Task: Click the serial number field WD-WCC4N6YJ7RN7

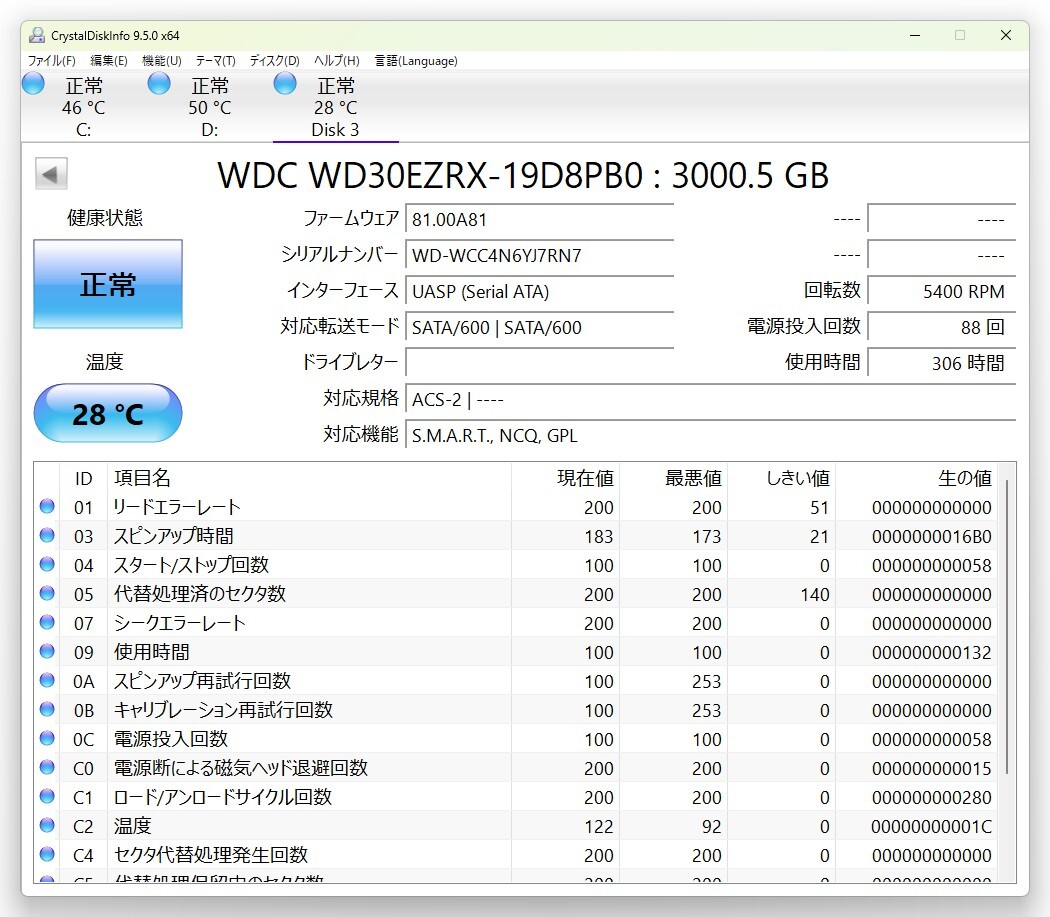Action: click(539, 255)
